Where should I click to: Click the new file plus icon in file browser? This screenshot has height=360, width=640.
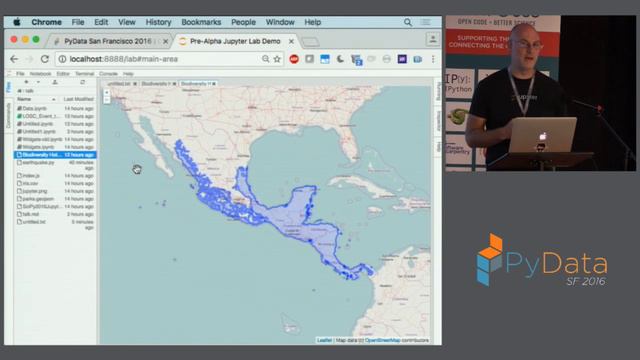point(26,82)
